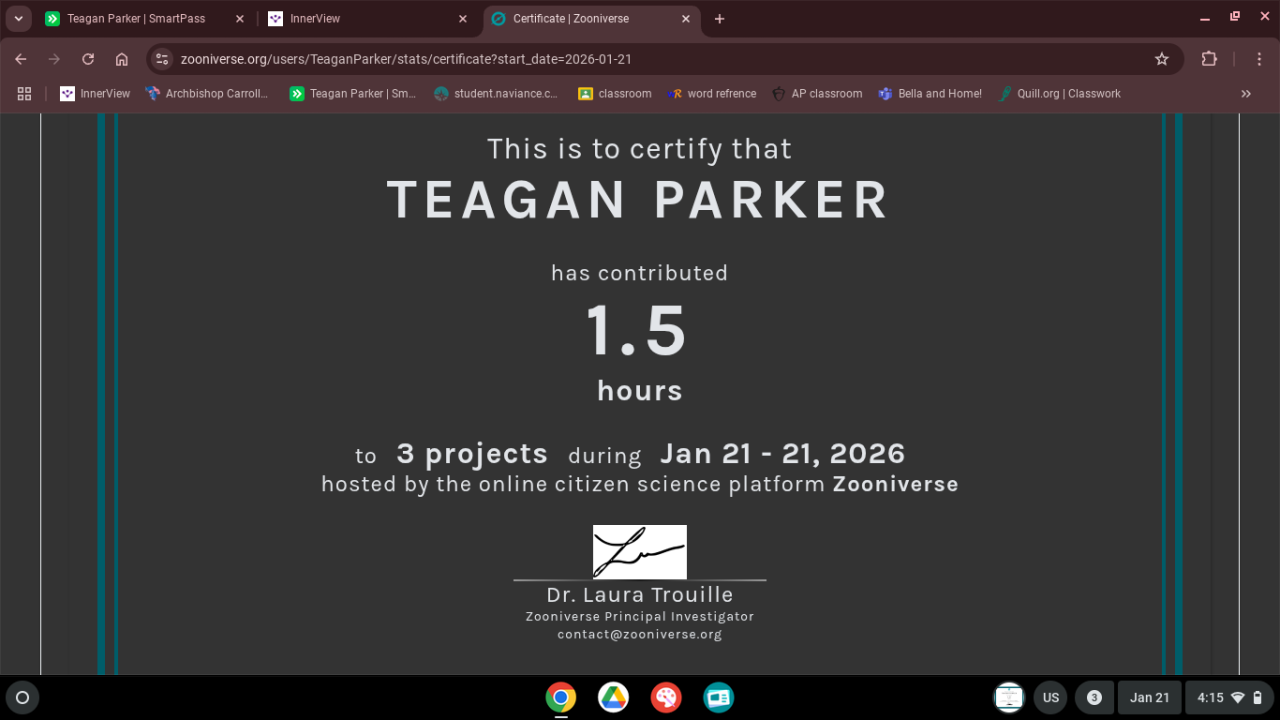Open the Jan 21 calendar date
This screenshot has height=720, width=1280.
pos(1150,697)
